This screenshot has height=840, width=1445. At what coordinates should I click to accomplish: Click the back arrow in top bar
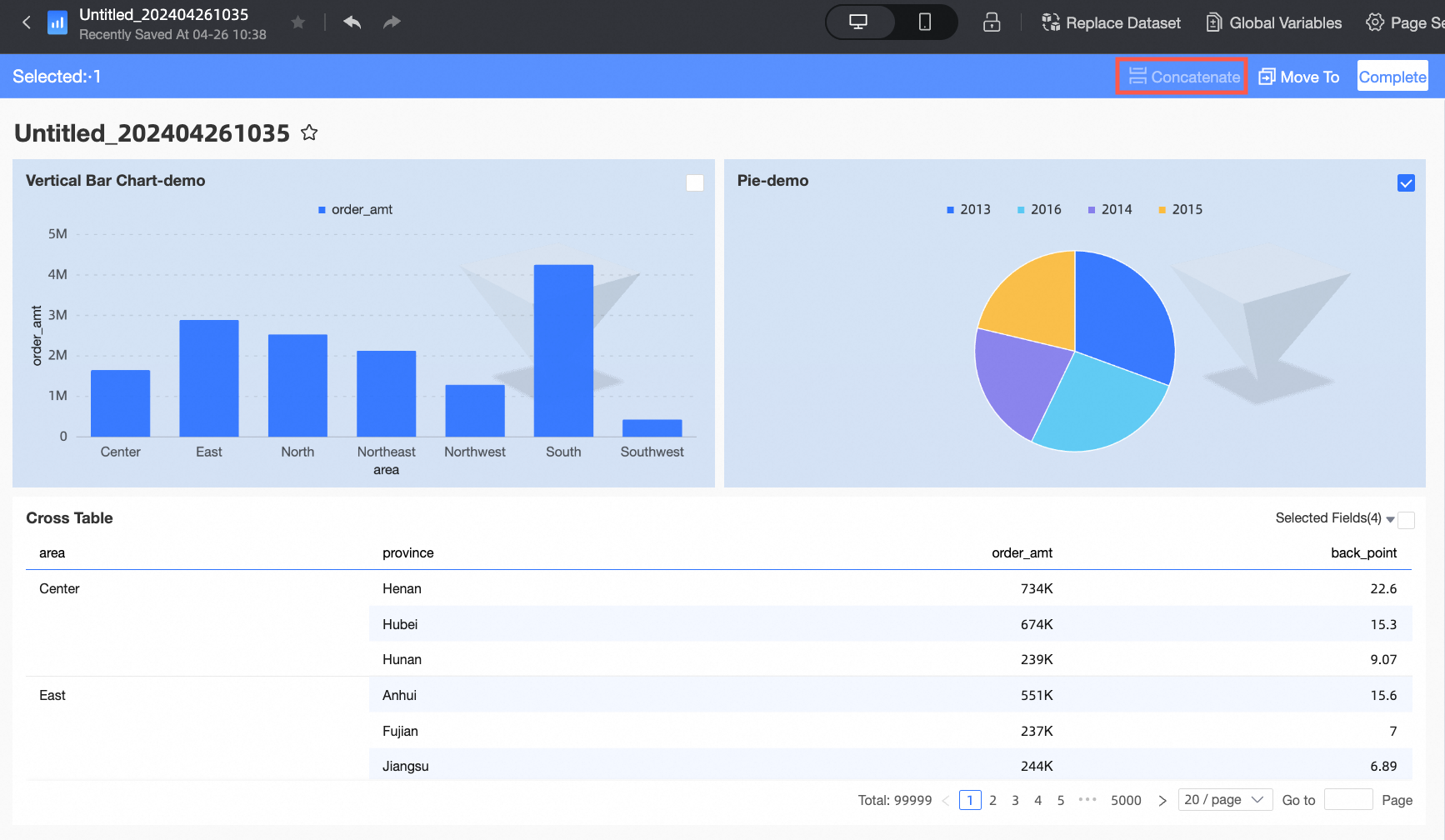[27, 22]
